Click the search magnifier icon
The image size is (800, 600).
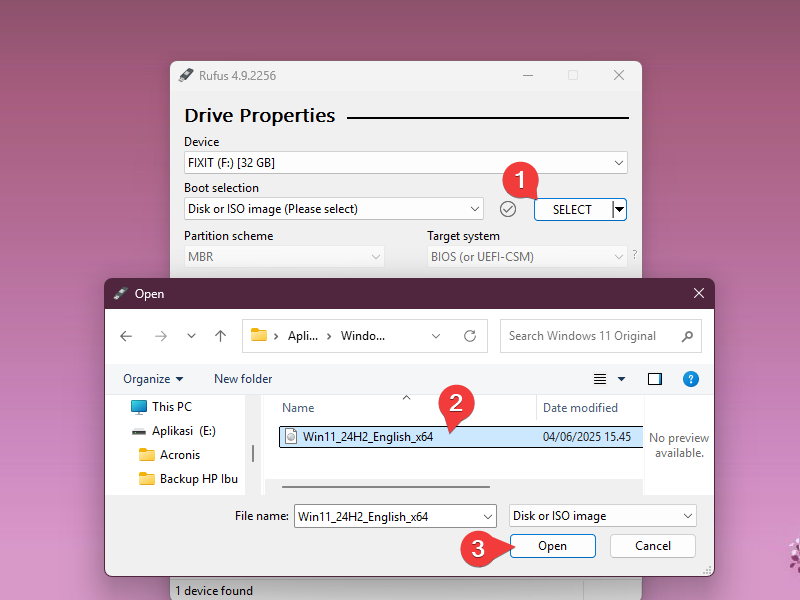click(687, 336)
